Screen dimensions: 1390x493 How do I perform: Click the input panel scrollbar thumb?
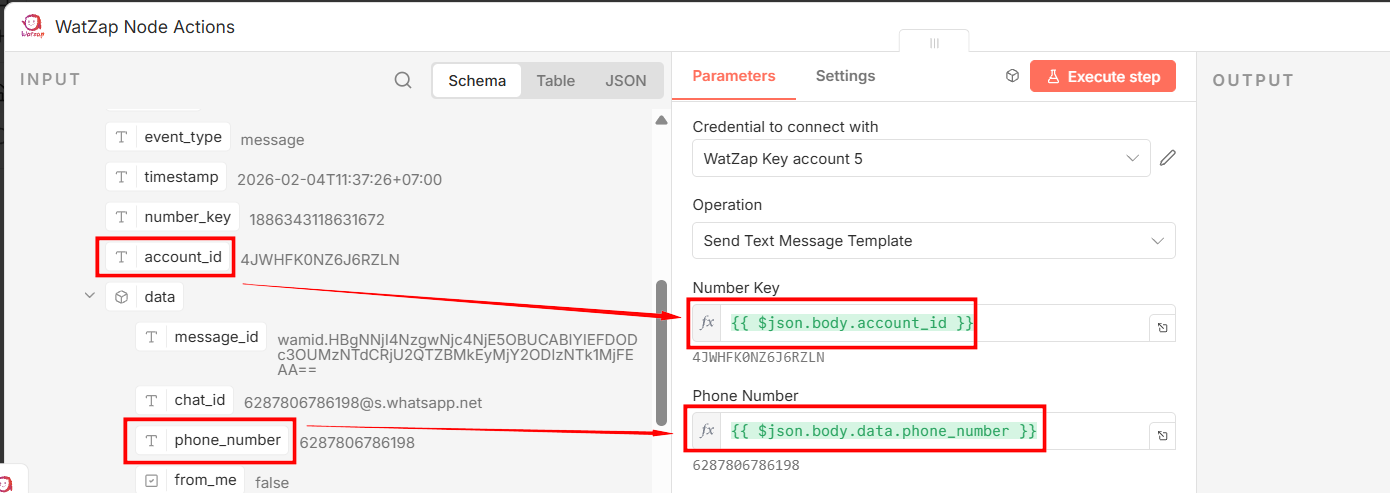(660, 350)
